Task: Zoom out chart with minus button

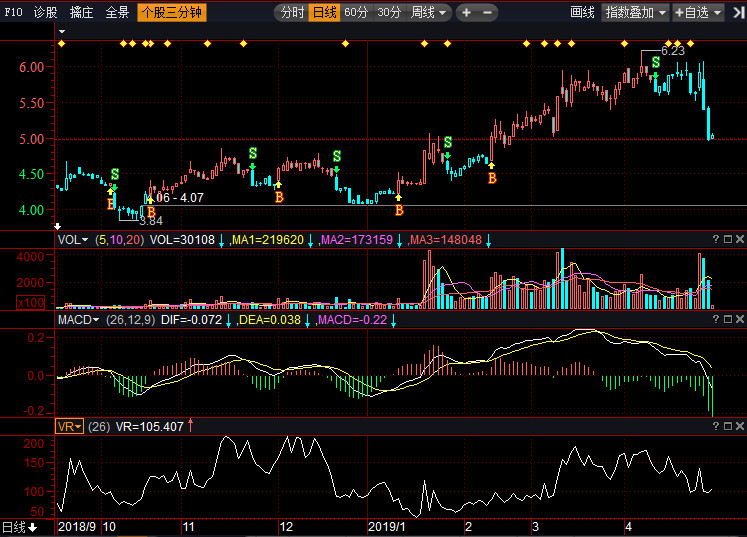Action: [487, 12]
